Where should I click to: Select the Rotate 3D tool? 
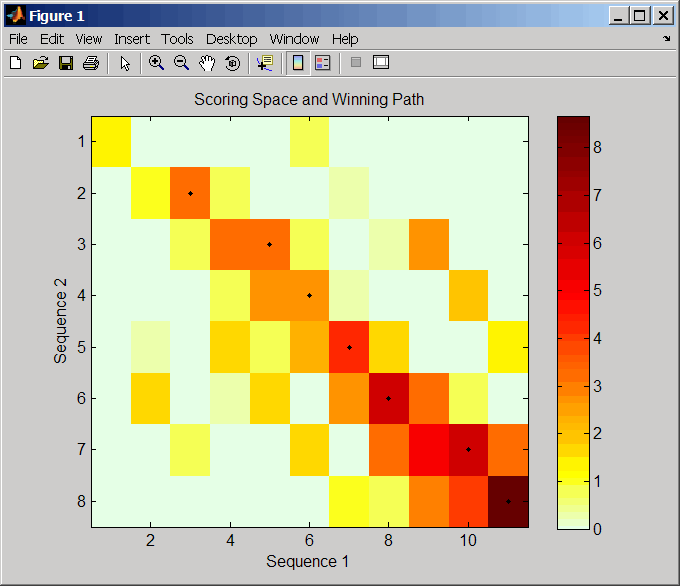click(232, 63)
